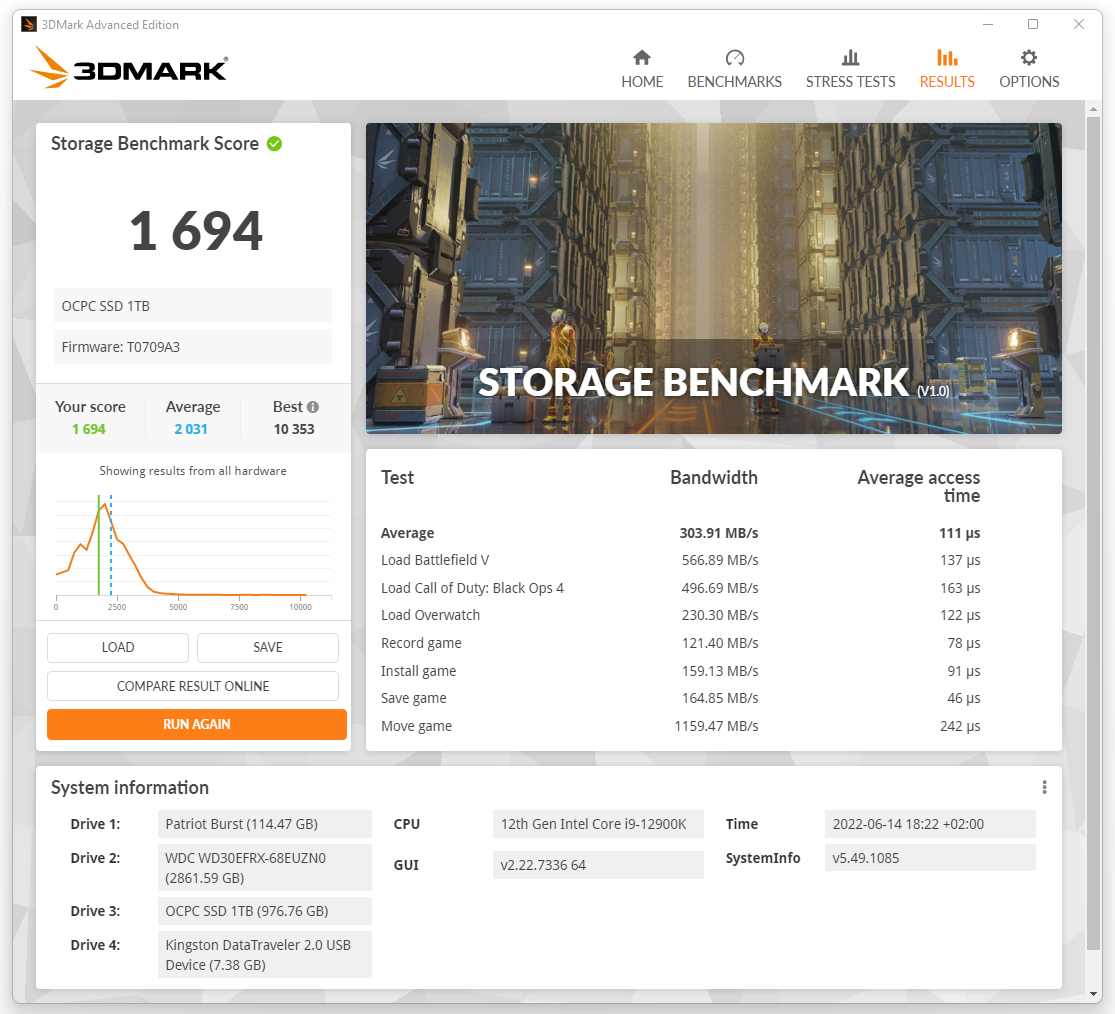Click the 3DMark app icon in title bar

29,25
